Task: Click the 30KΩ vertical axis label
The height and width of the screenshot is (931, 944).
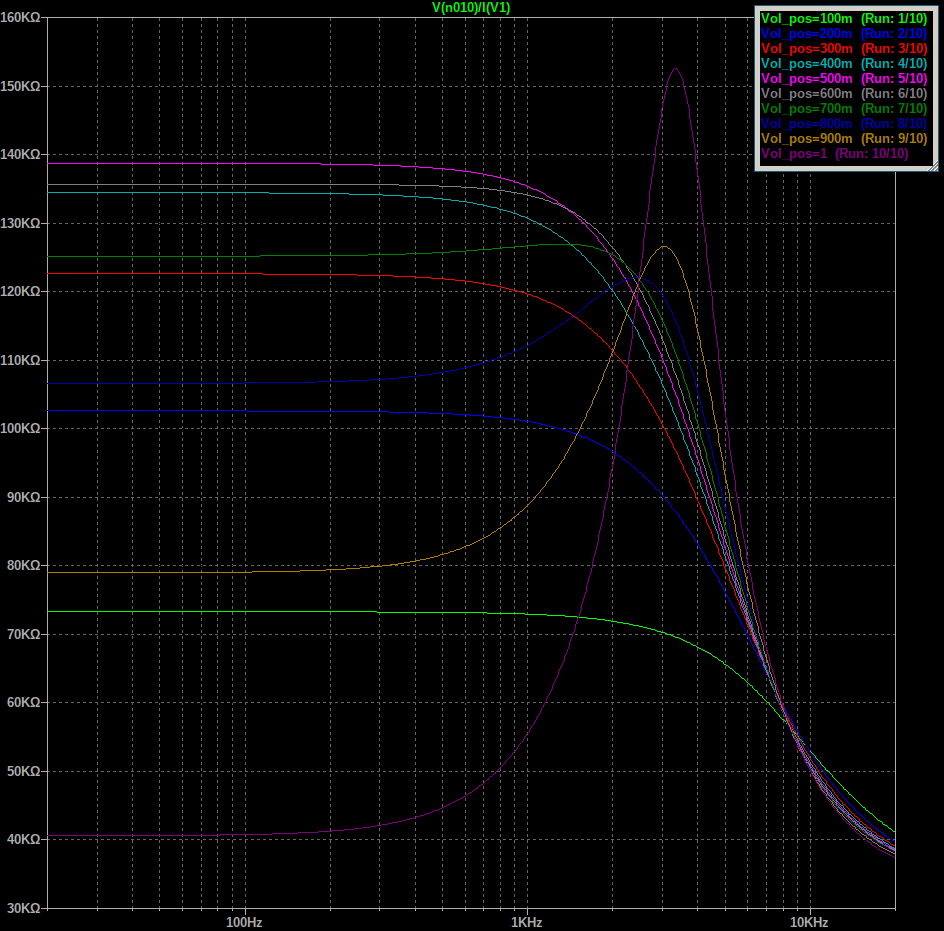Action: click(x=23, y=908)
